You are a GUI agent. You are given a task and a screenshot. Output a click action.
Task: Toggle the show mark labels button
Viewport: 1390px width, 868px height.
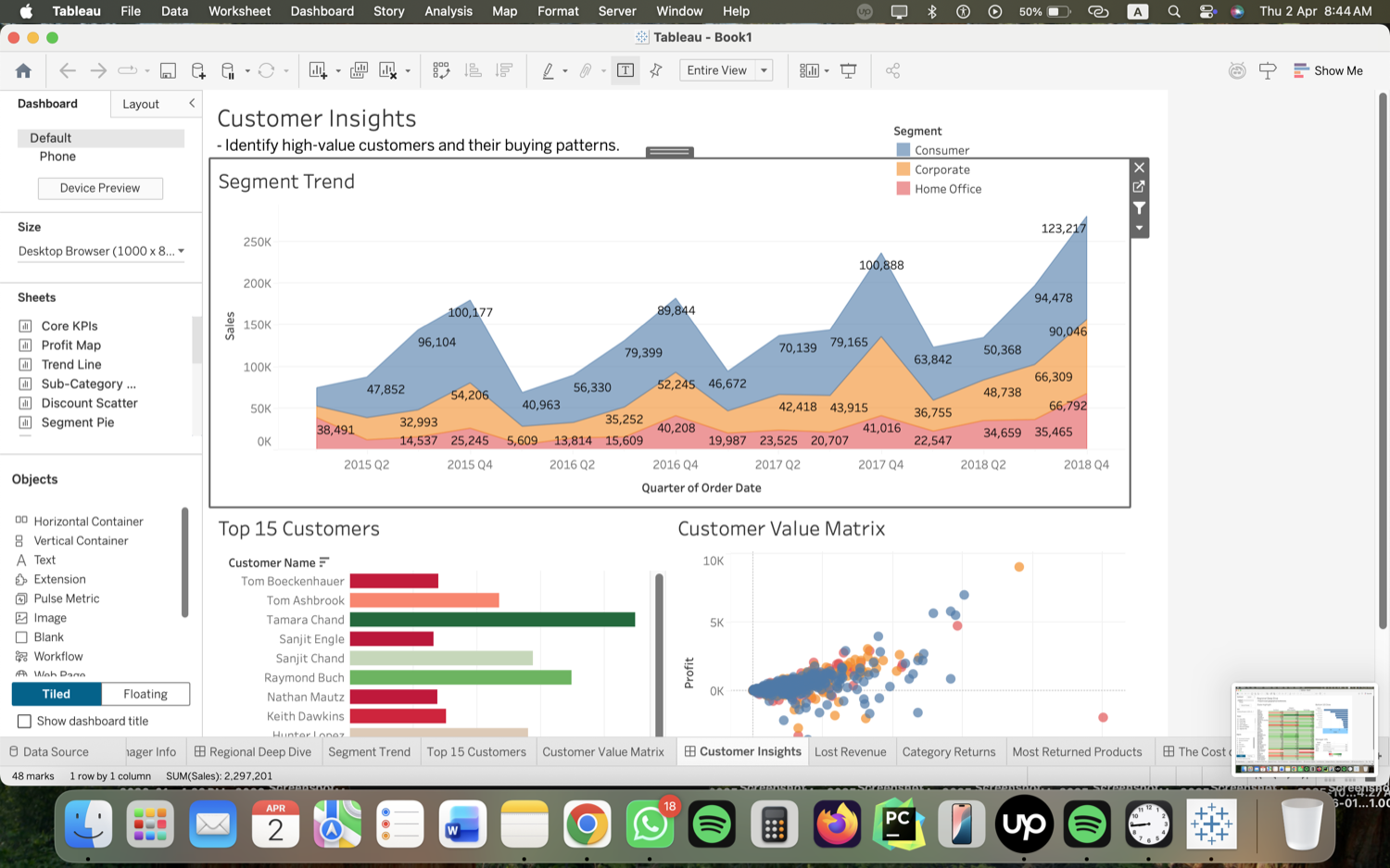point(625,70)
